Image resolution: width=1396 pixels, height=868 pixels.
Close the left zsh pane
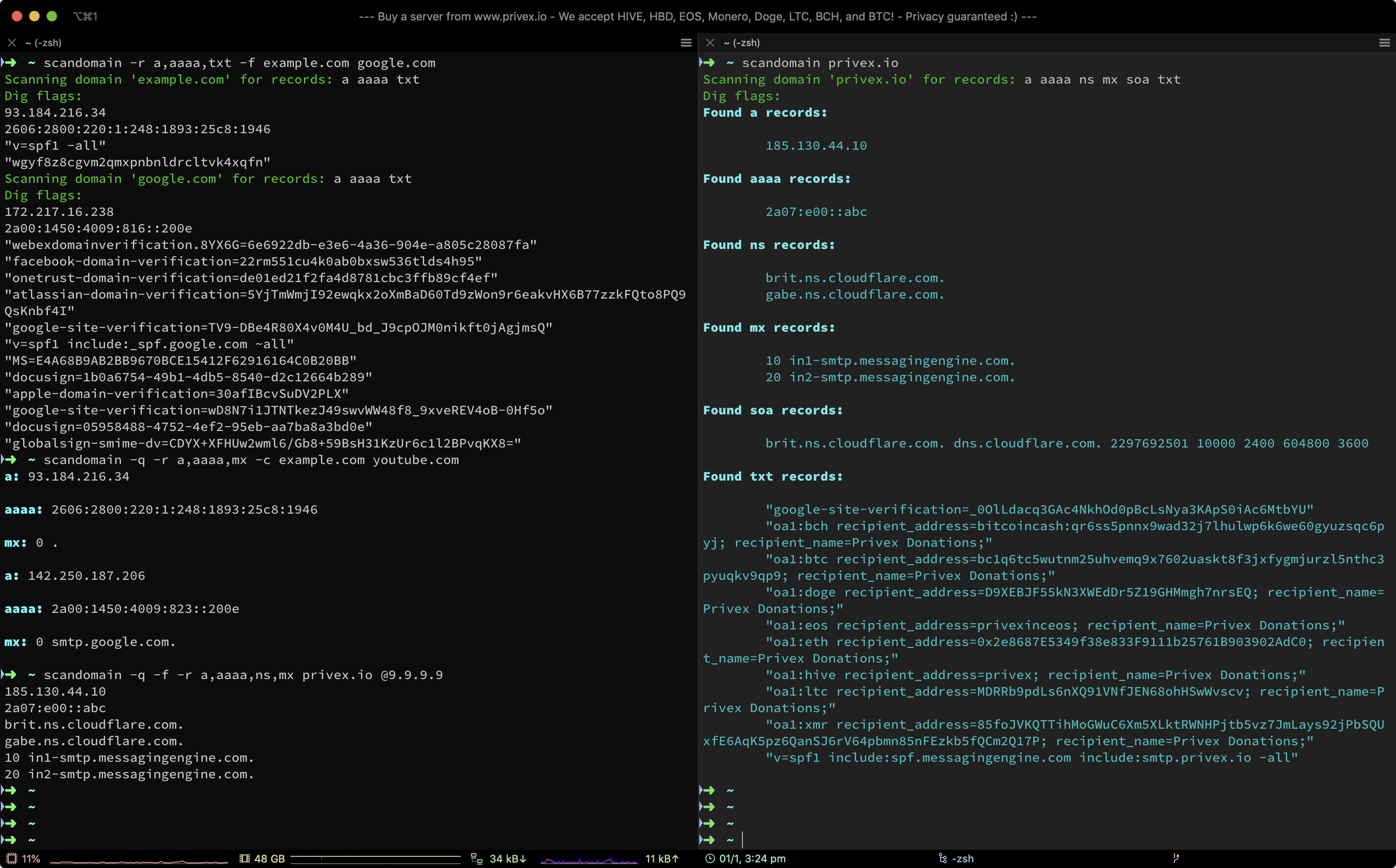11,43
